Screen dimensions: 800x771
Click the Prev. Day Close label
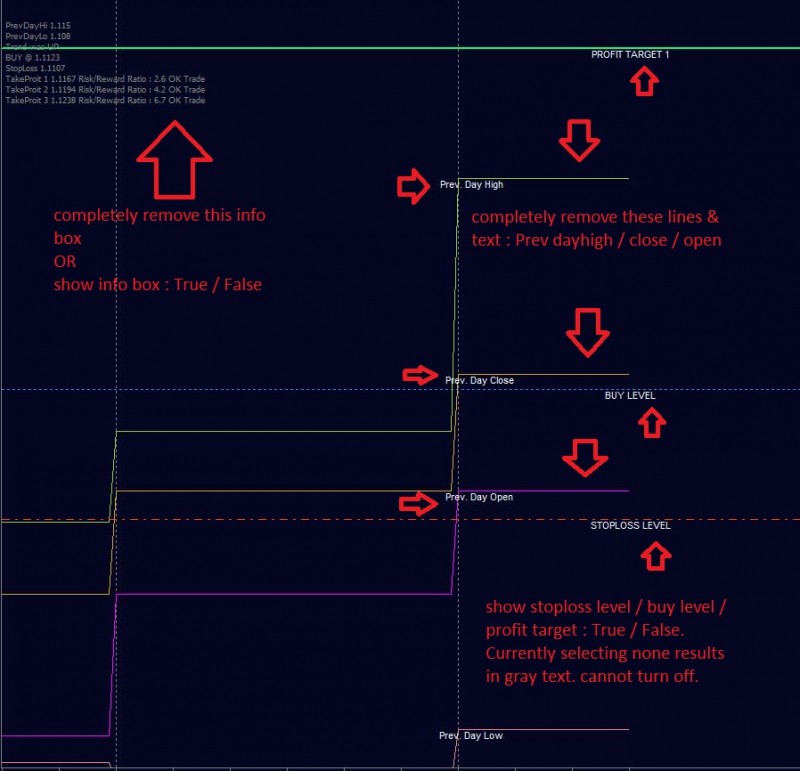(x=480, y=381)
